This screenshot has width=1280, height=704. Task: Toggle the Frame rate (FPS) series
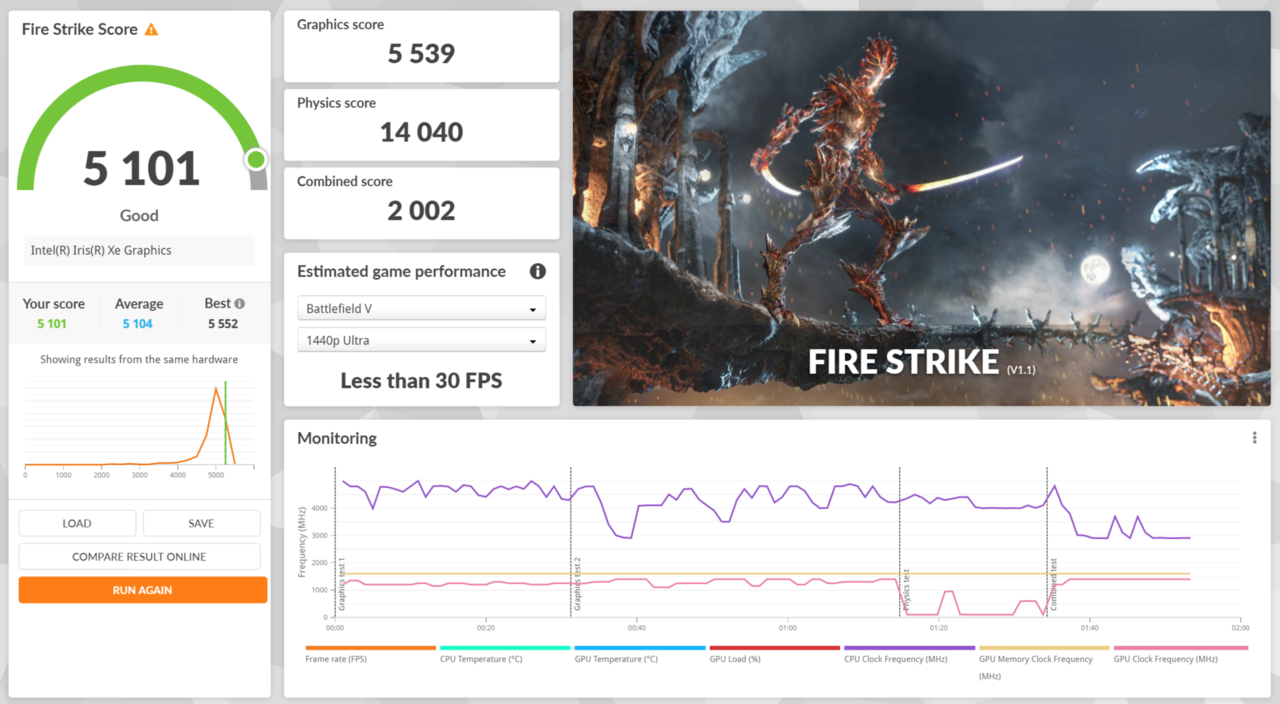point(370,648)
